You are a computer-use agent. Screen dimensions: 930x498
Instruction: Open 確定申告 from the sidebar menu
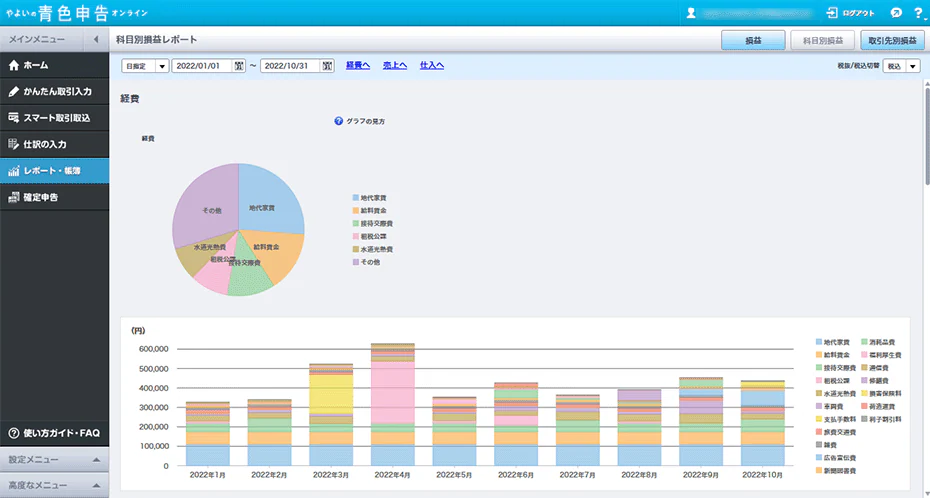point(54,197)
